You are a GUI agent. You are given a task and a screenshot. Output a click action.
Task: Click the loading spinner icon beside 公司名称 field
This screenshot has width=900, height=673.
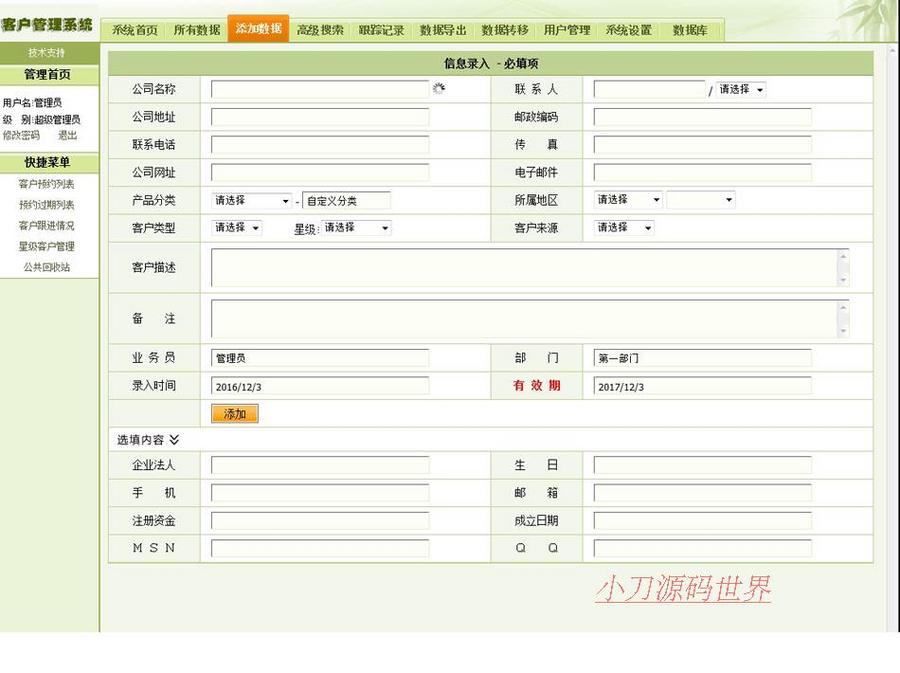click(x=438, y=89)
